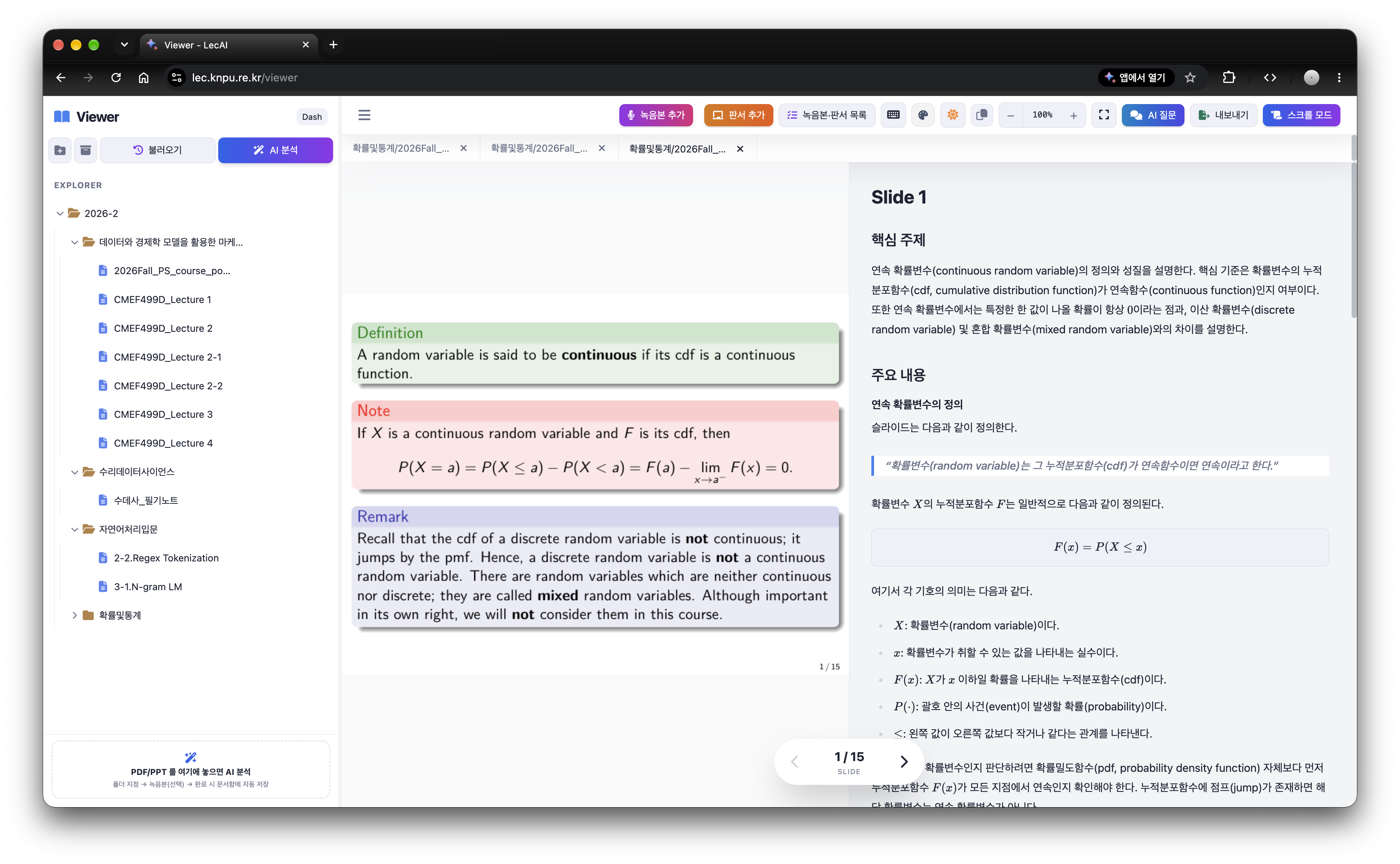Image resolution: width=1400 pixels, height=864 pixels.
Task: Zoom in with the plus button
Action: [1073, 116]
